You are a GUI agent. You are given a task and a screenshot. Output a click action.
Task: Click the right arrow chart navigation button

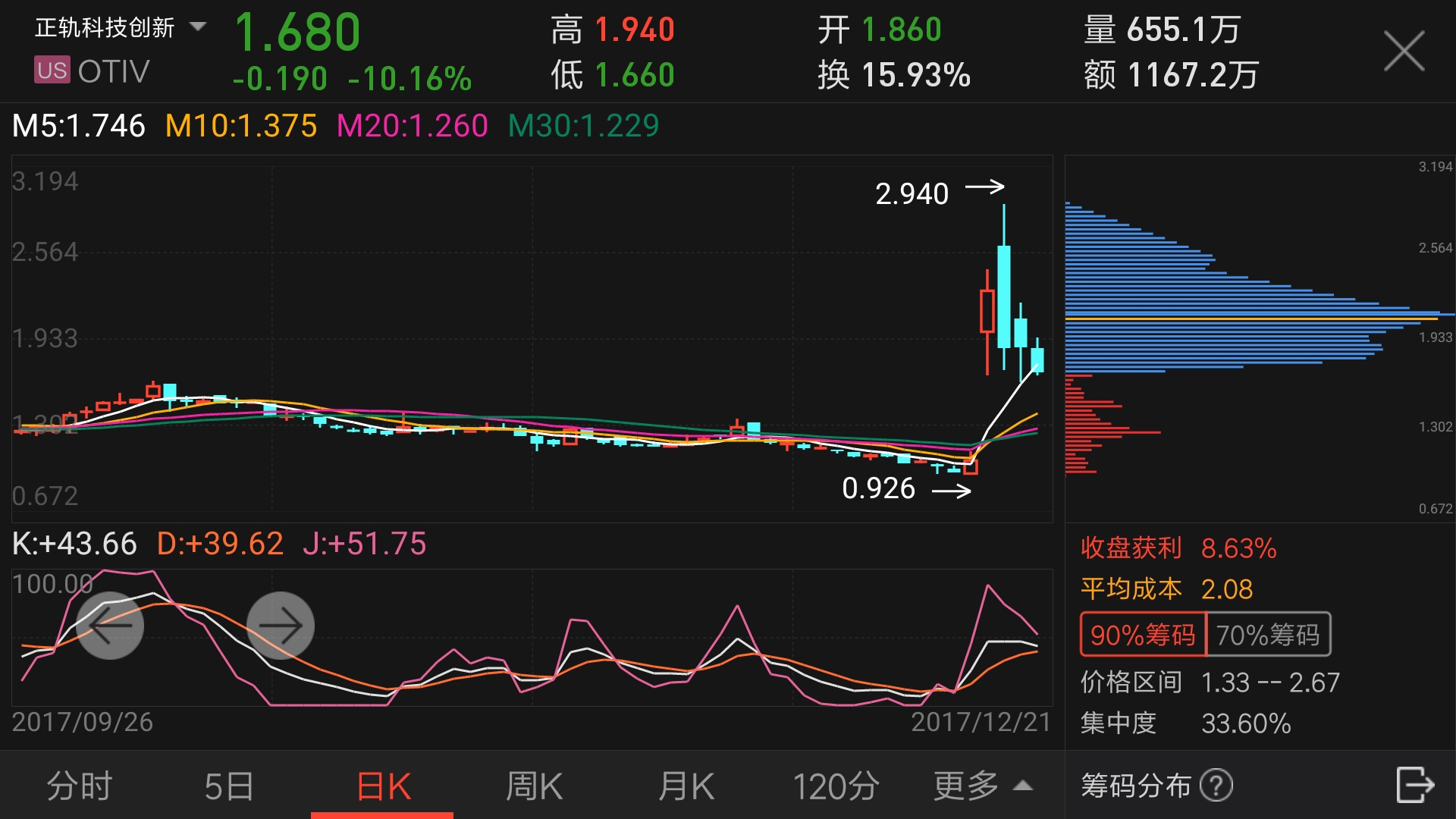pos(281,625)
